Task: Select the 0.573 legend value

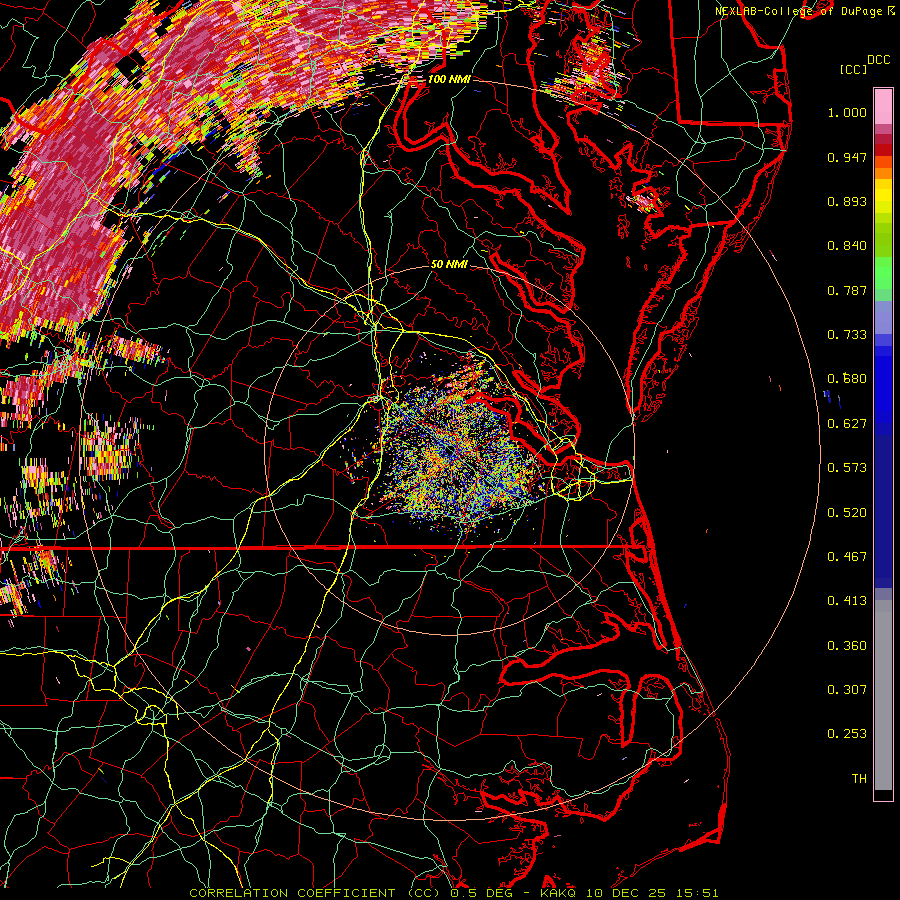Action: pyautogui.click(x=847, y=468)
